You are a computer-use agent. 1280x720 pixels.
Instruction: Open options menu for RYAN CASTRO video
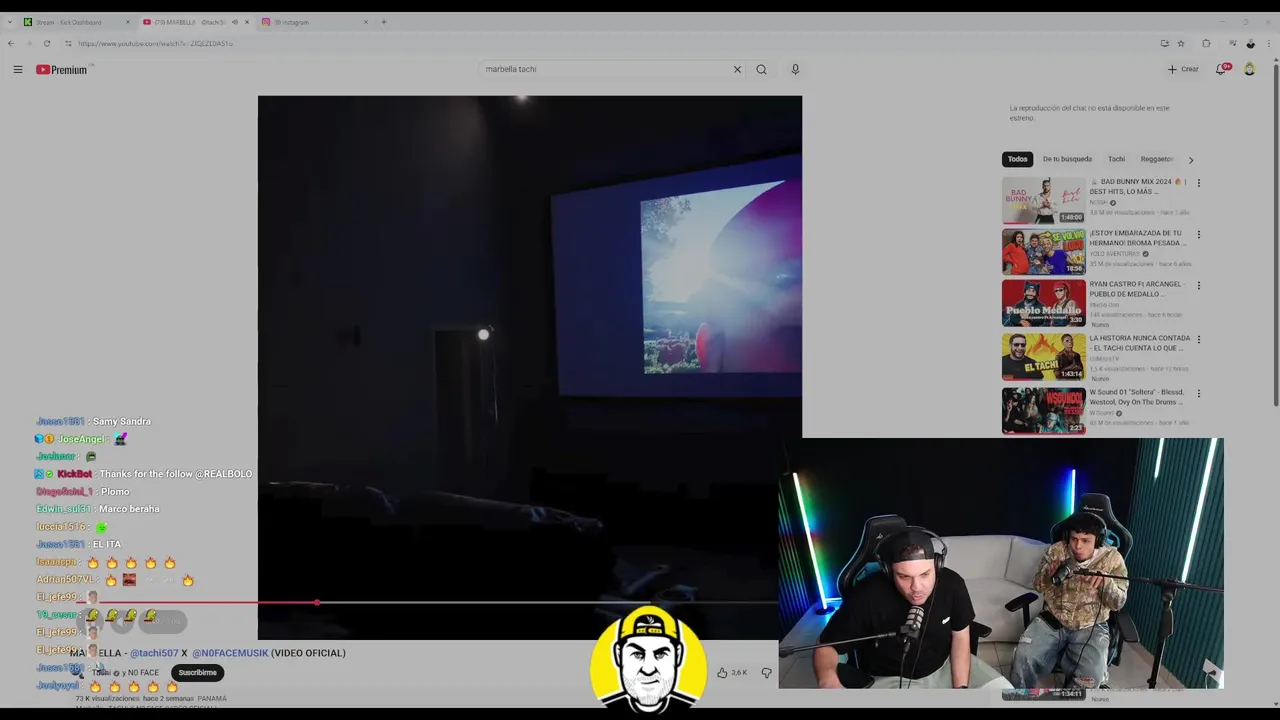click(x=1198, y=285)
